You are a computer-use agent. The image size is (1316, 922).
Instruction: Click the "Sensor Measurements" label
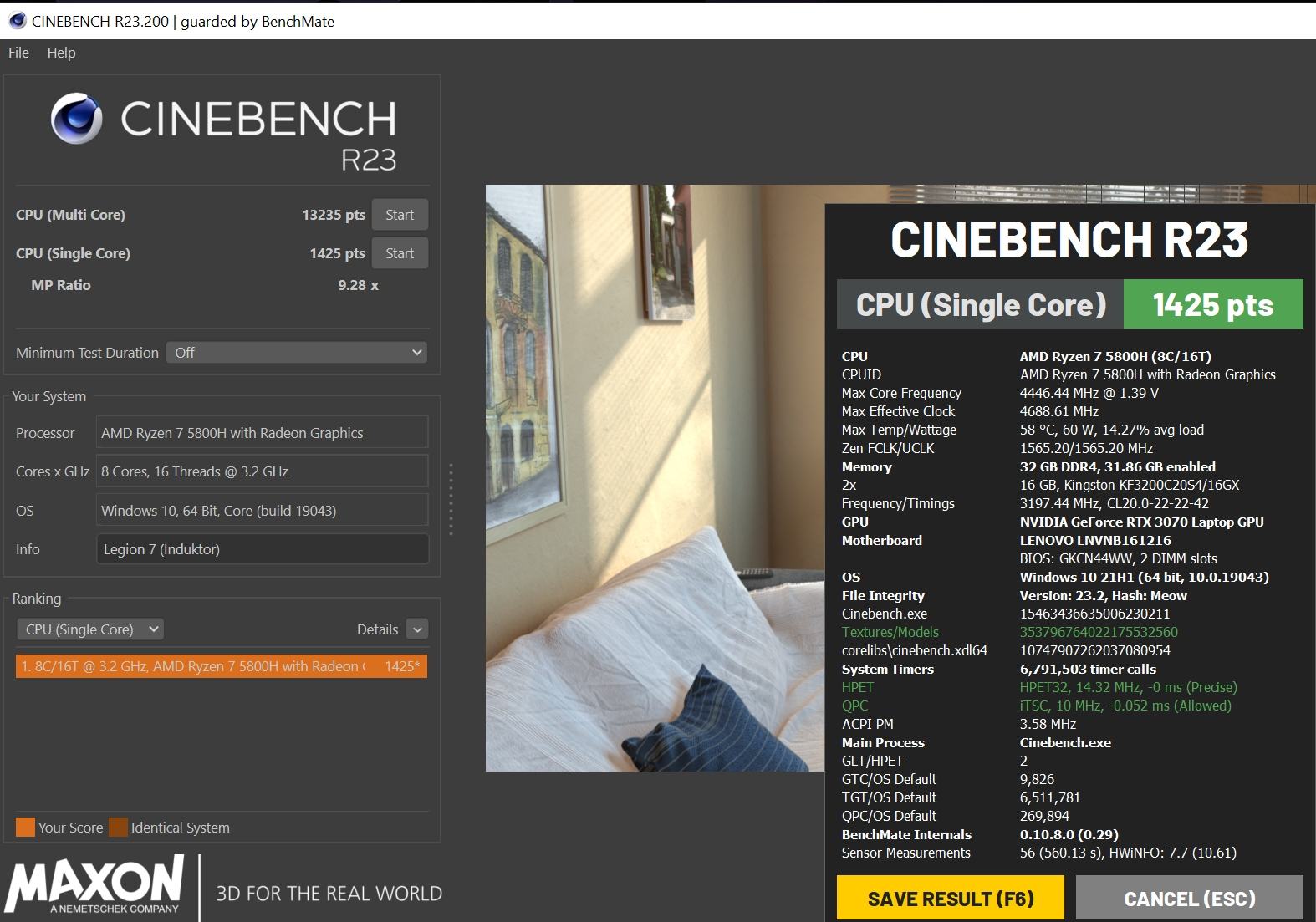point(906,853)
